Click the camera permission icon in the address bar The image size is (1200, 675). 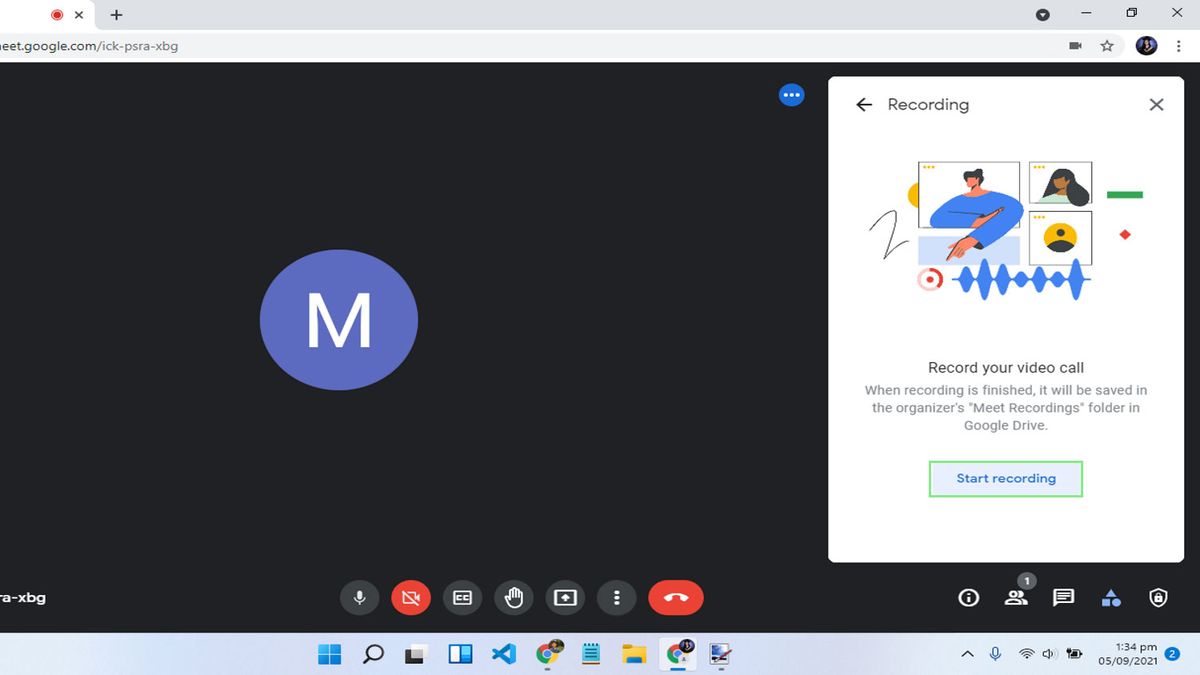(x=1076, y=46)
